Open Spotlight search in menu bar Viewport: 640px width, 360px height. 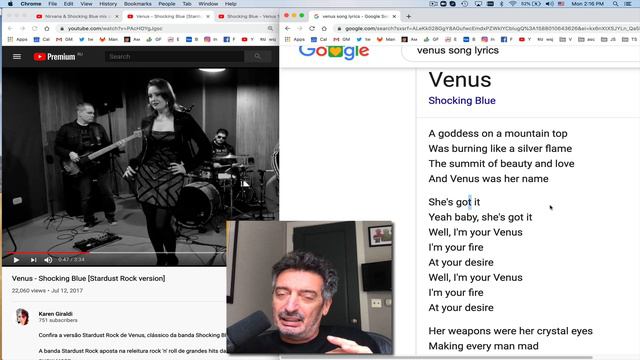(x=615, y=4)
